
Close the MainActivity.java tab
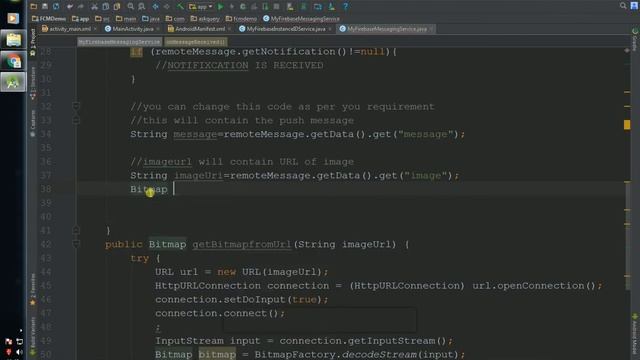click(158, 29)
